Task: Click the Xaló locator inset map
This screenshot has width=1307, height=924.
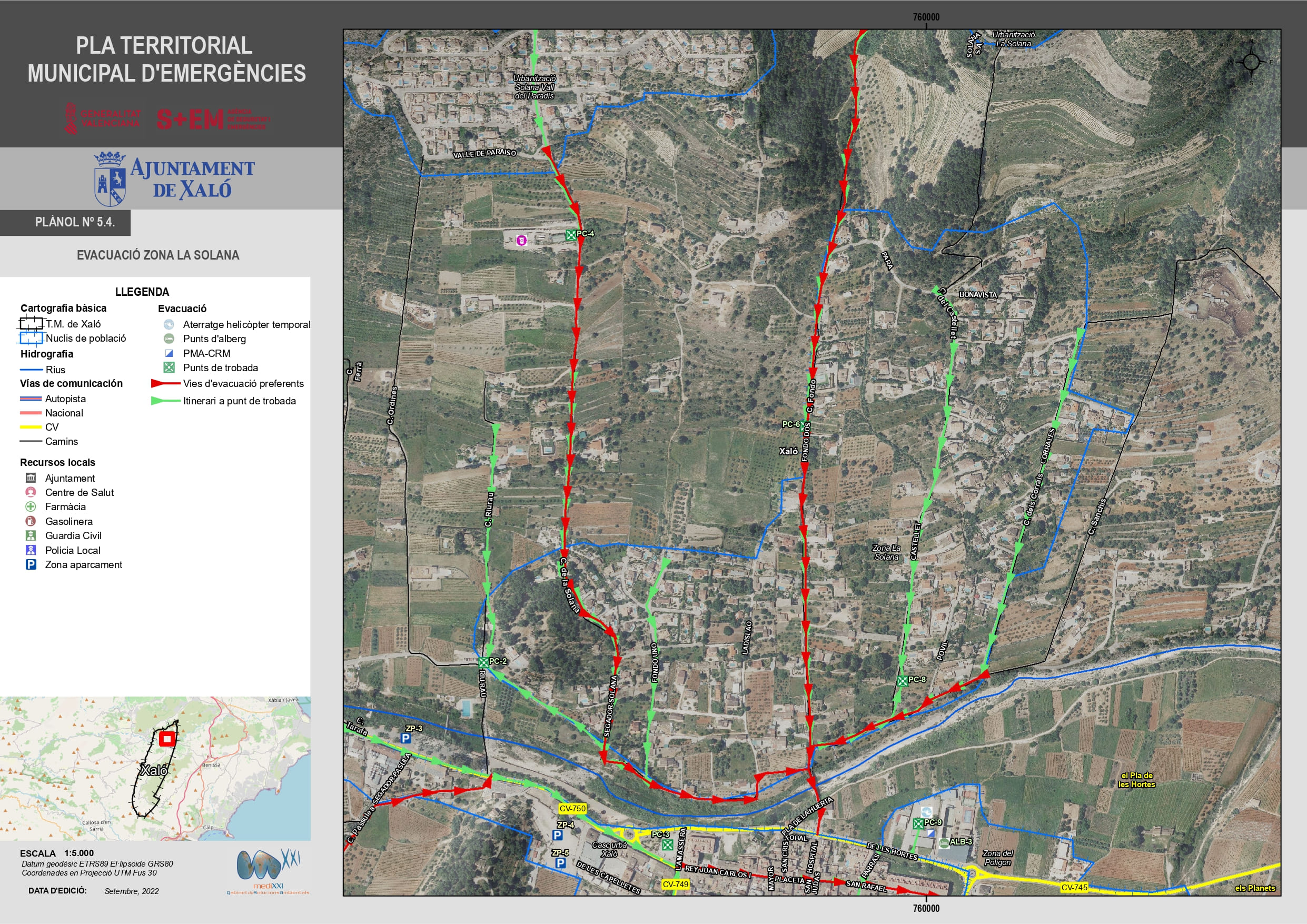Action: click(x=155, y=769)
